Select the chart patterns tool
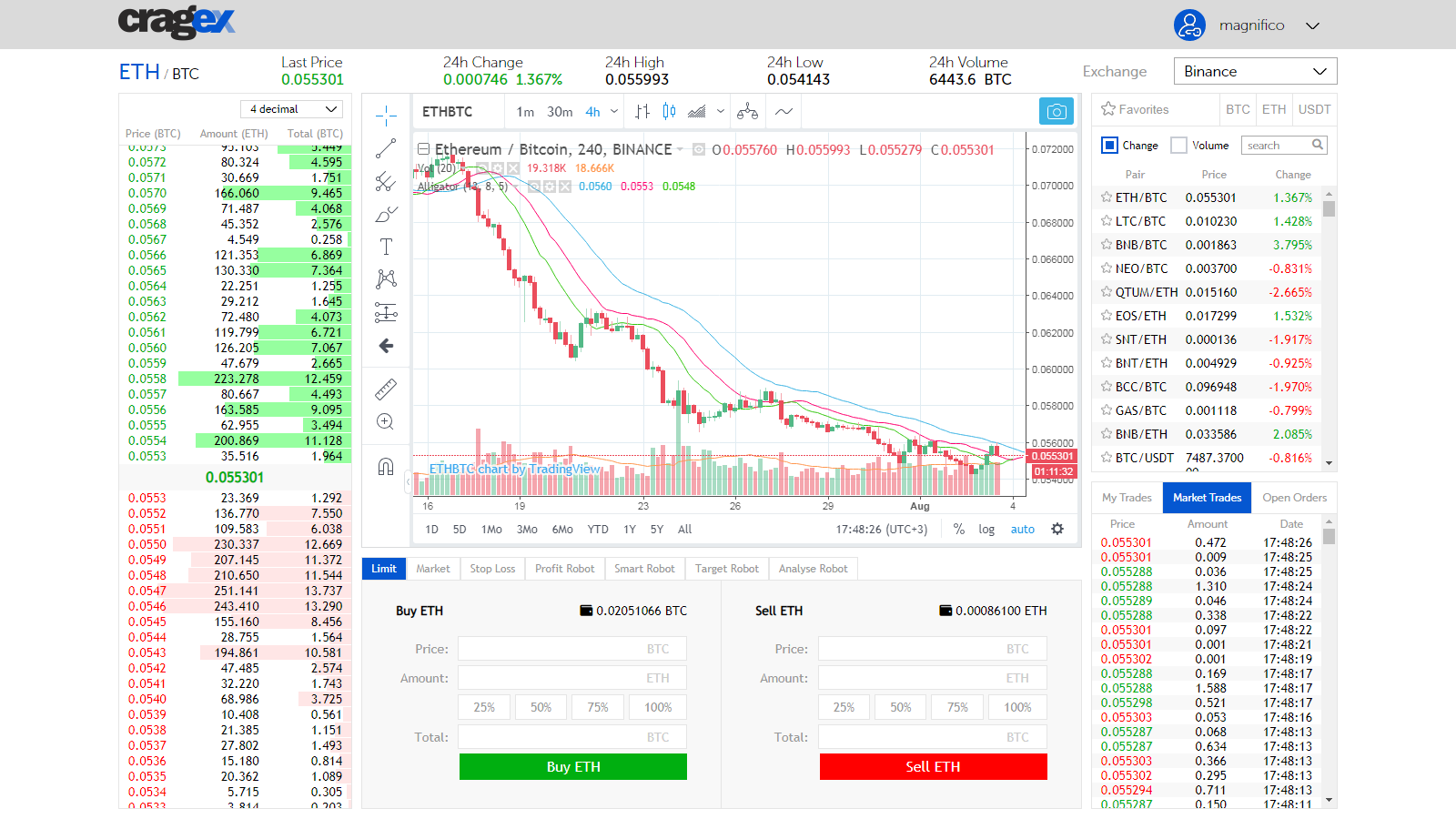 pyautogui.click(x=386, y=278)
